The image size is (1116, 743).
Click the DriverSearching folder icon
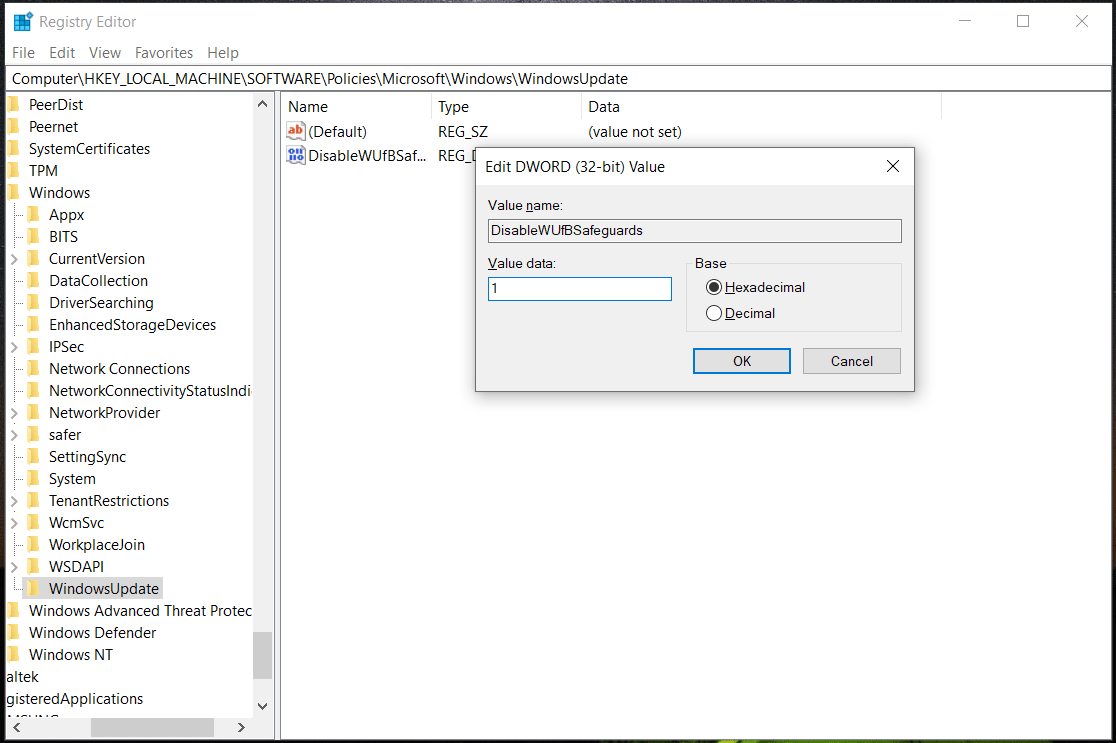click(x=33, y=303)
